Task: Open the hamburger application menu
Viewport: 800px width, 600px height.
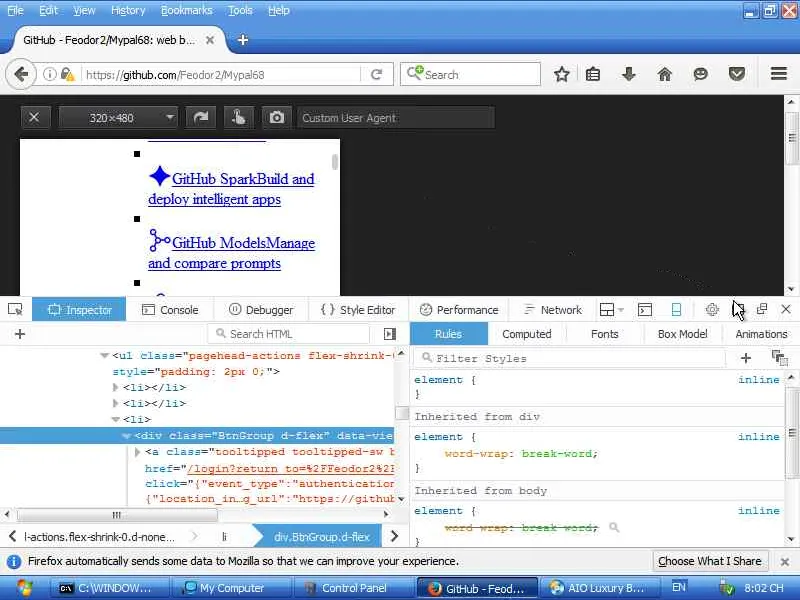Action: [779, 74]
